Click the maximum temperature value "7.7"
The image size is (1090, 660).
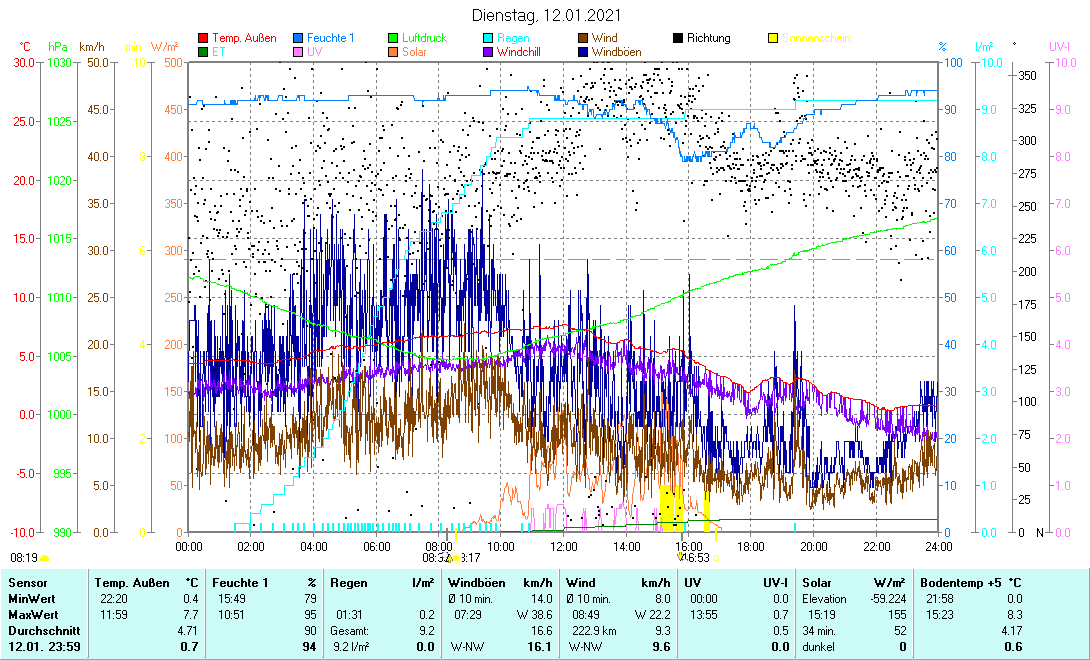(x=190, y=615)
